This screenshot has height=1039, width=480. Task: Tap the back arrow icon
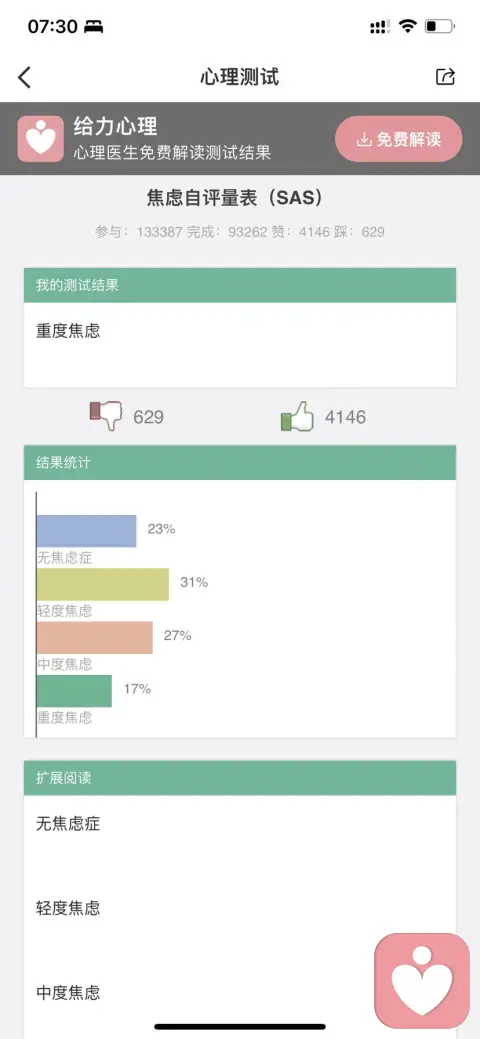(25, 78)
